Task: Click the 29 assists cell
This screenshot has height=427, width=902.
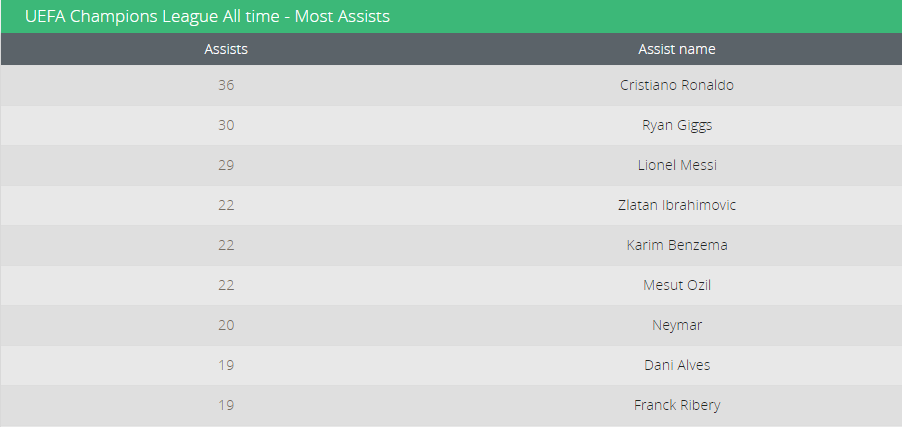Action: click(x=226, y=165)
